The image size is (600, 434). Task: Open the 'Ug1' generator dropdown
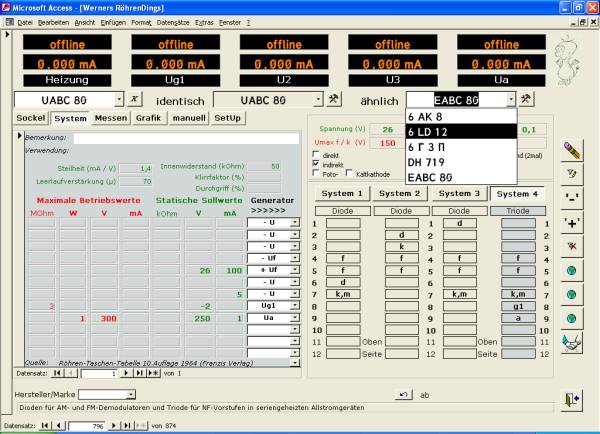[295, 305]
